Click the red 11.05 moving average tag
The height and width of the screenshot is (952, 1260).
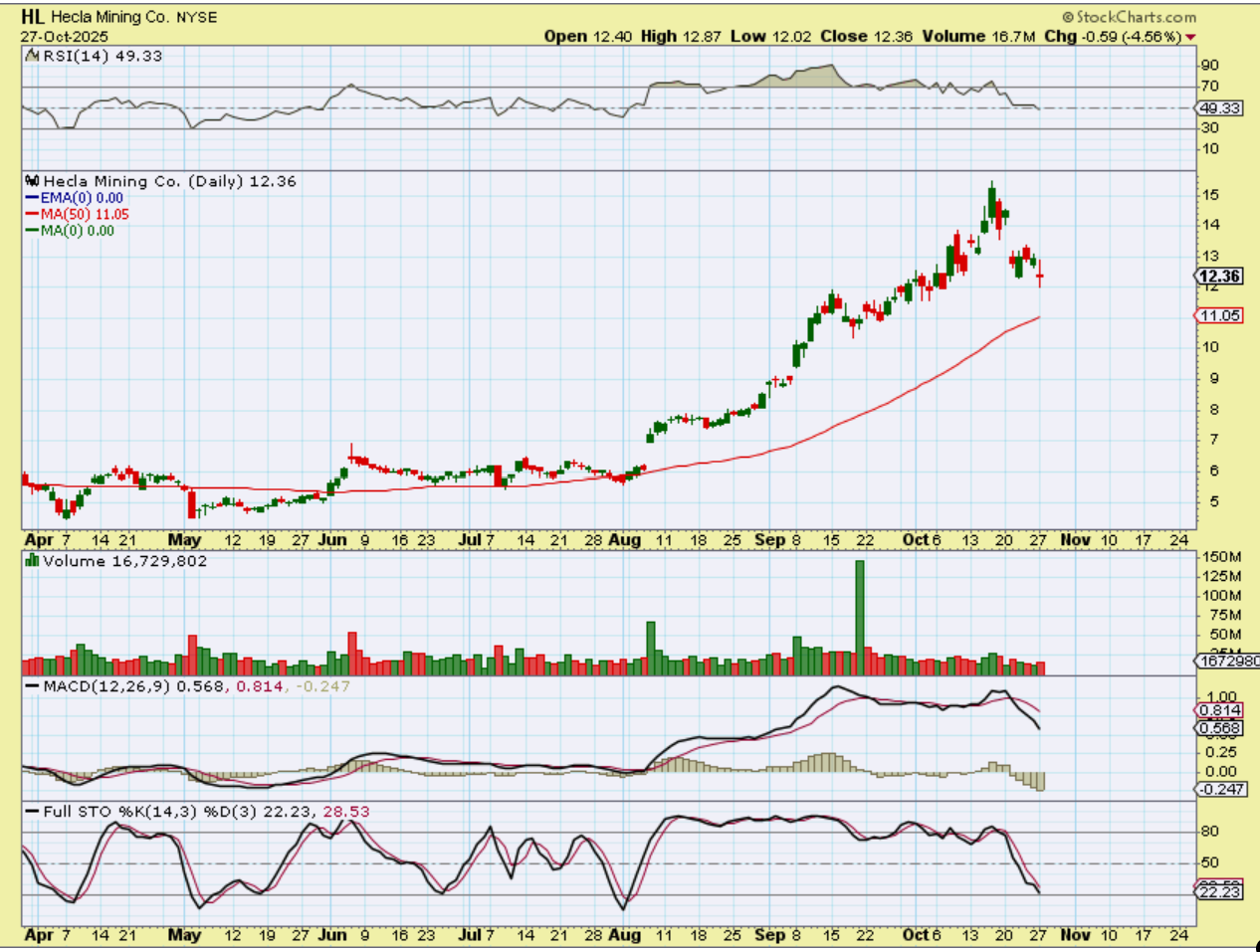point(1220,315)
